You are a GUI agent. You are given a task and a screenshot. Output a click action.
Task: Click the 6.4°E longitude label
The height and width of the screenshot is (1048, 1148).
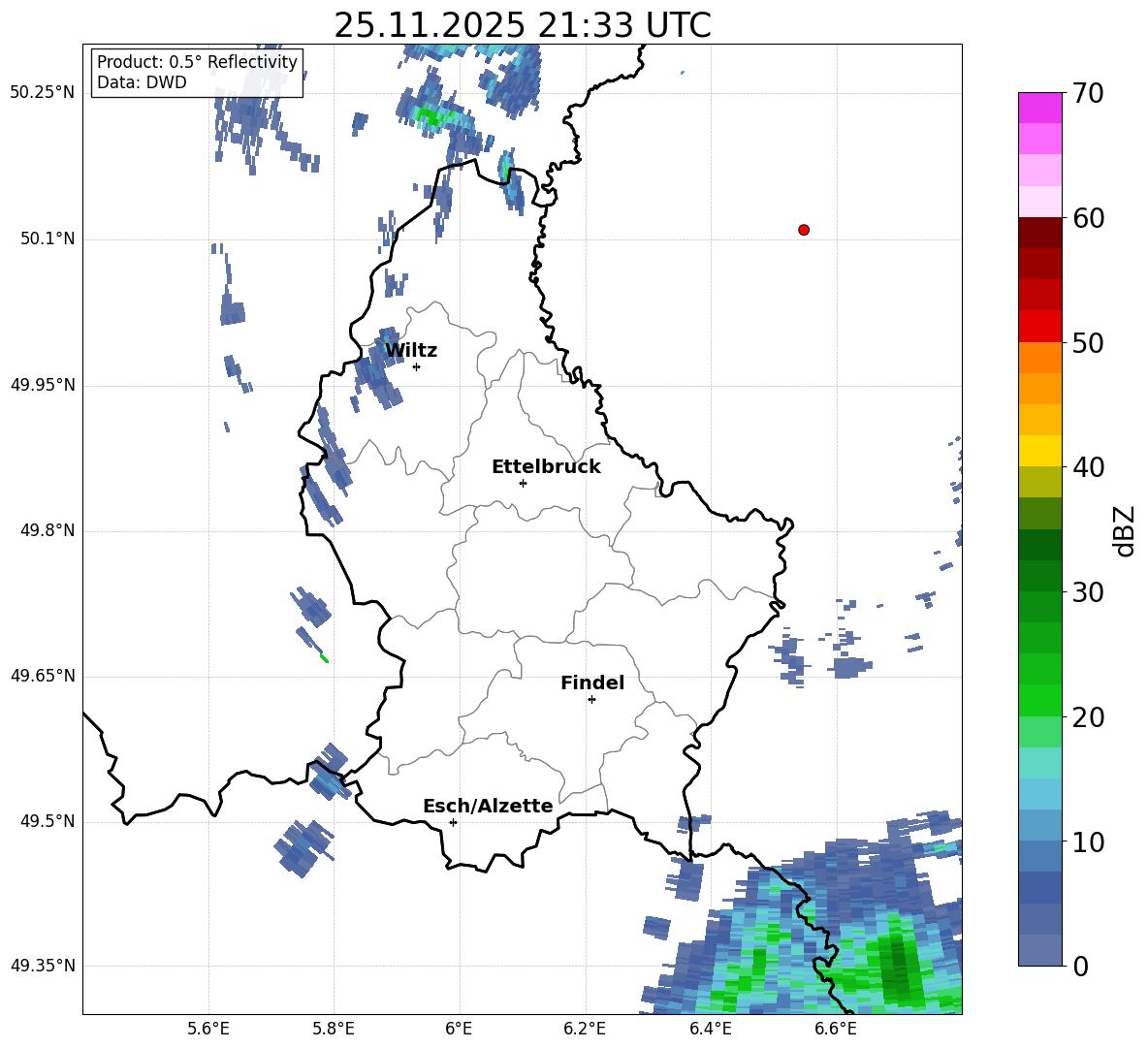pyautogui.click(x=710, y=1029)
